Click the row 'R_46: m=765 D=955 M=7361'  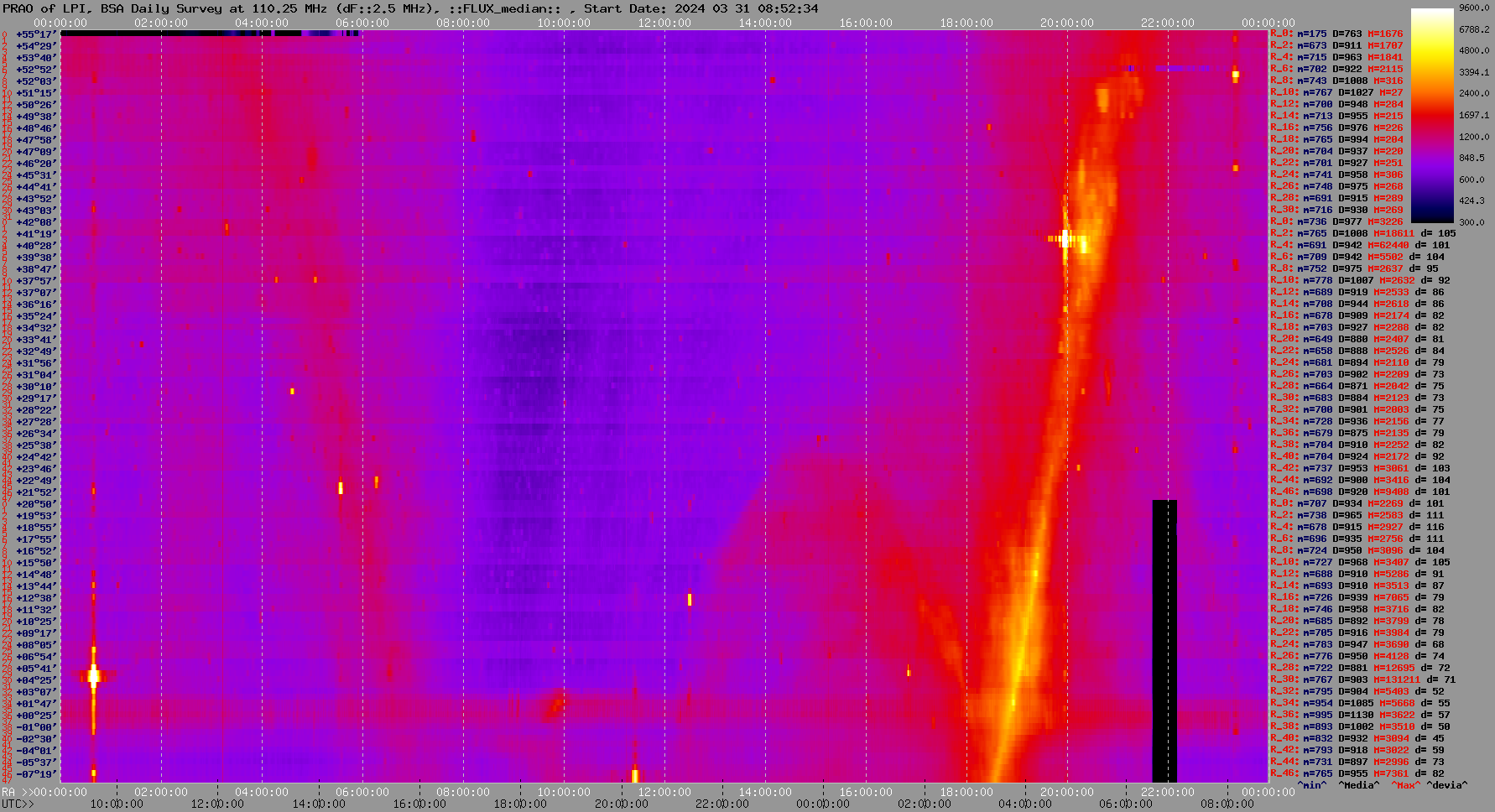pyautogui.click(x=1357, y=774)
